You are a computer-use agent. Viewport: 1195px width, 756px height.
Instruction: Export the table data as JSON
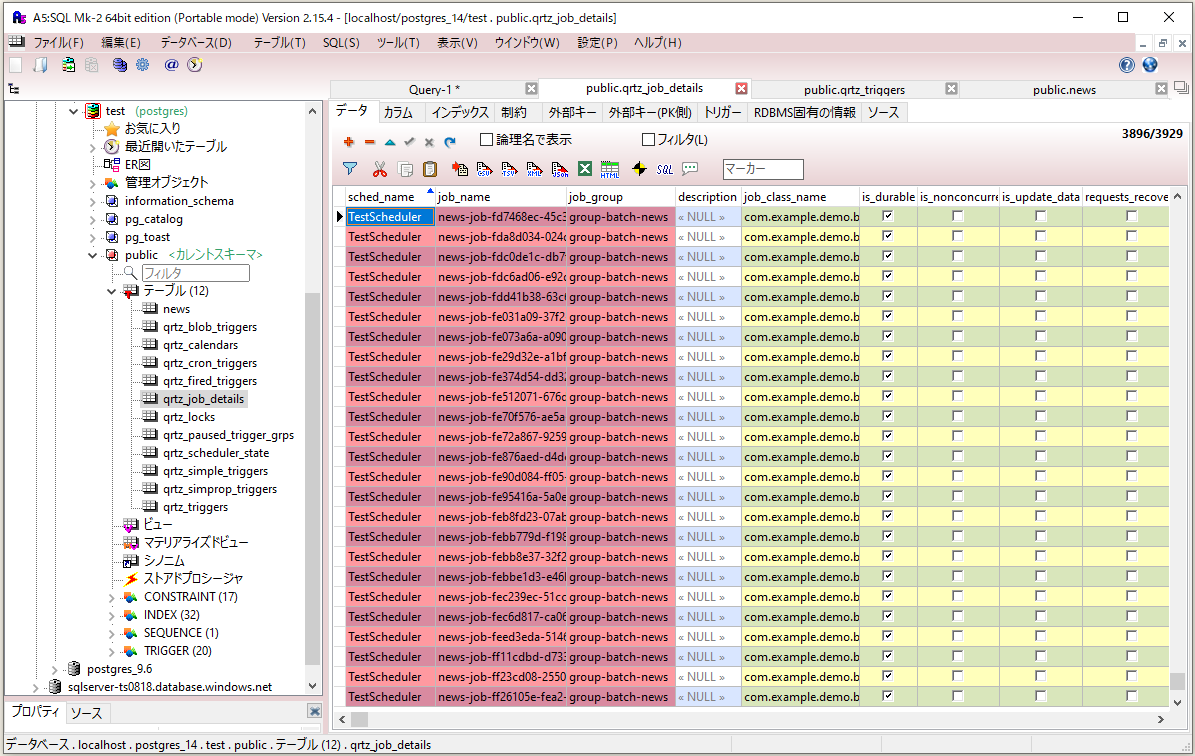tap(560, 169)
